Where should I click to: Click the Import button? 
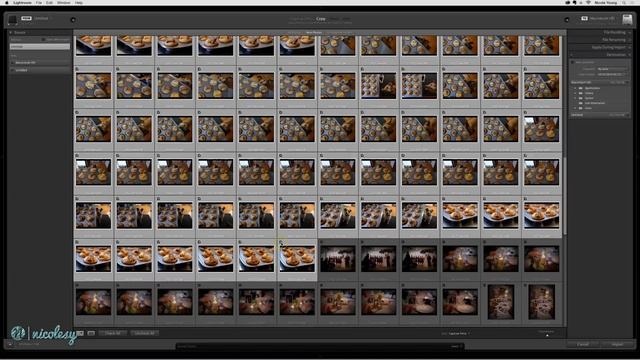(x=617, y=344)
